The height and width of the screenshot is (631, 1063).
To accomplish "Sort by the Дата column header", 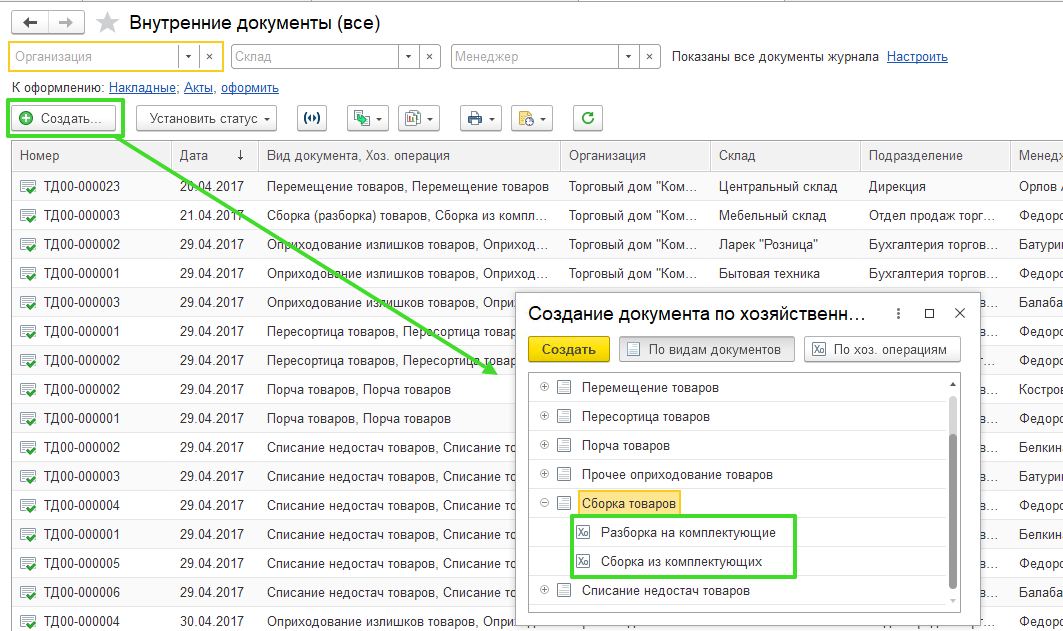I will tap(215, 156).
